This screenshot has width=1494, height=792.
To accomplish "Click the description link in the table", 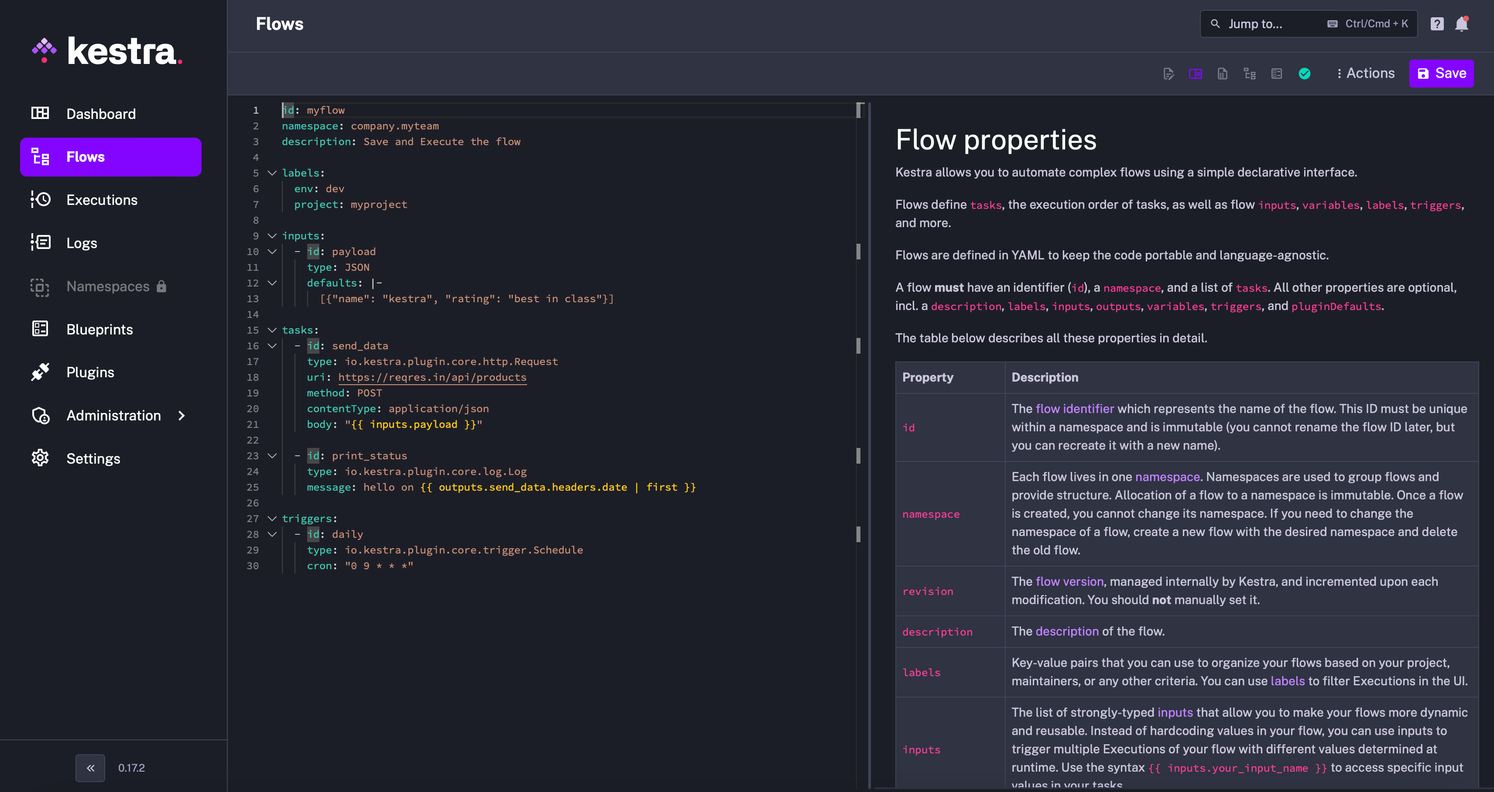I will [1067, 631].
